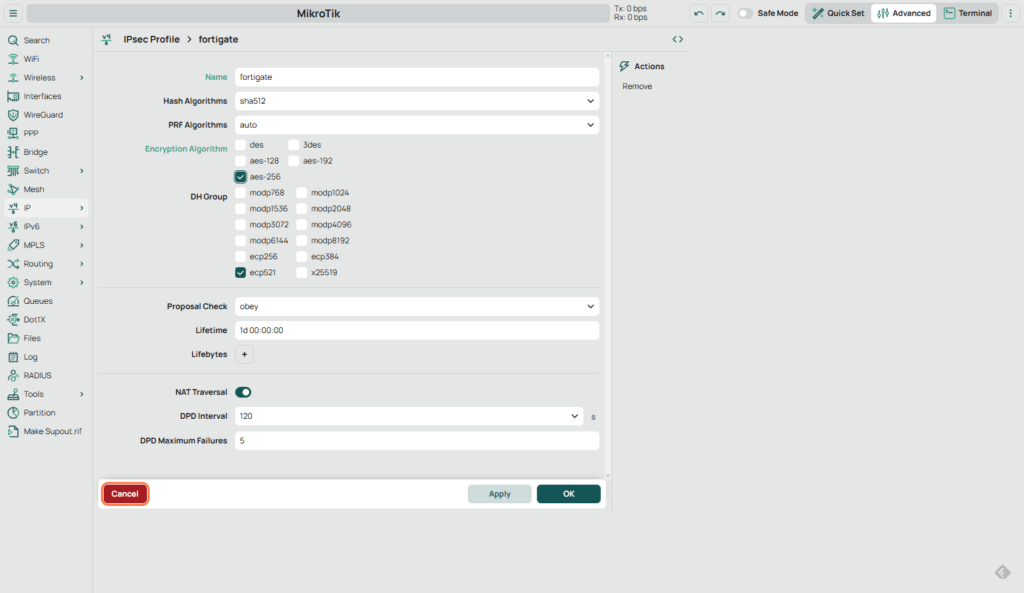Check the 3des encryption checkbox
Viewport: 1024px width, 593px height.
[x=294, y=145]
